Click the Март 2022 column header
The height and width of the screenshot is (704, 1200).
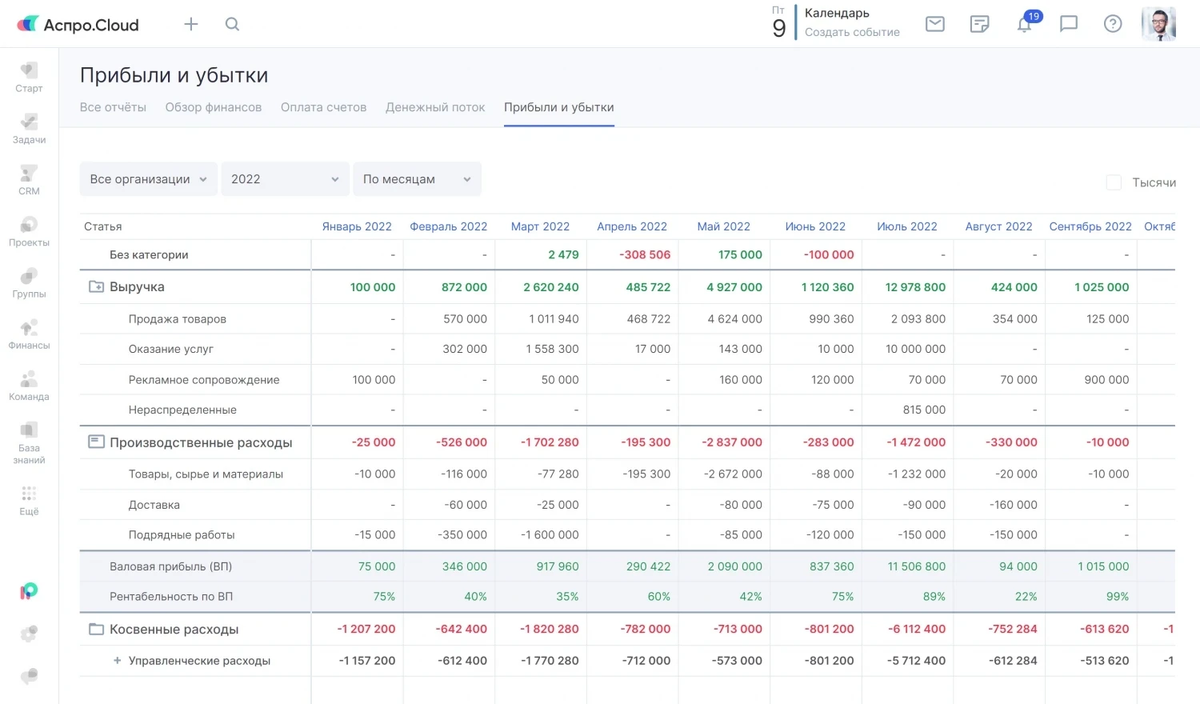coord(540,227)
